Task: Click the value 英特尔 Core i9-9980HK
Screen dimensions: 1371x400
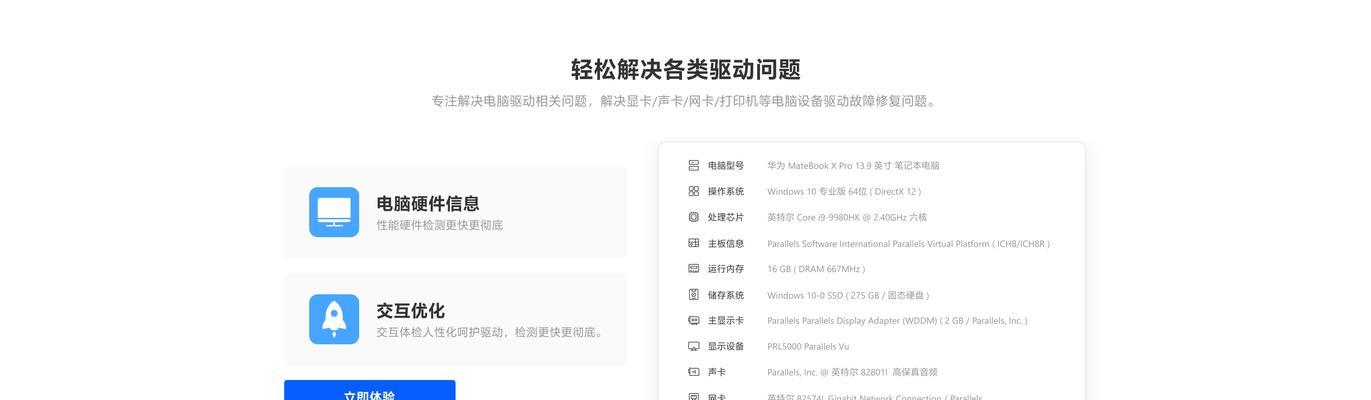Action: (x=847, y=217)
